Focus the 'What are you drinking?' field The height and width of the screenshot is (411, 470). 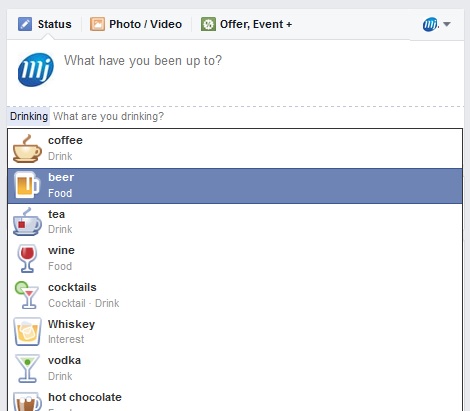(256, 116)
